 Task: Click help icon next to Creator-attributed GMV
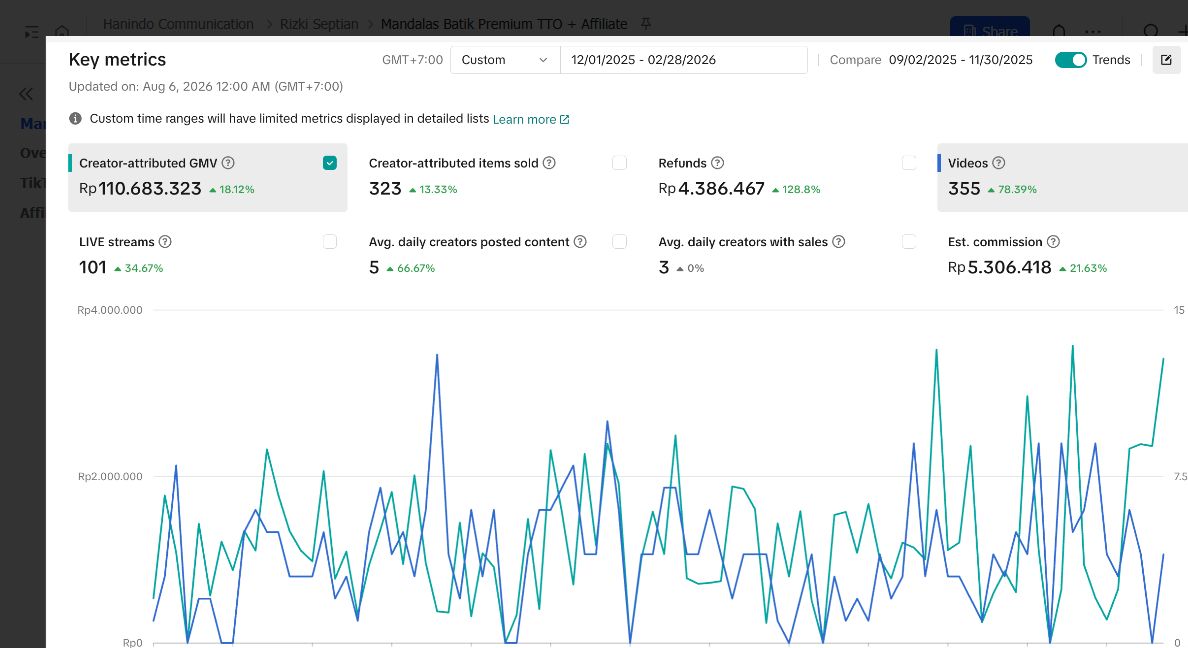click(x=228, y=163)
